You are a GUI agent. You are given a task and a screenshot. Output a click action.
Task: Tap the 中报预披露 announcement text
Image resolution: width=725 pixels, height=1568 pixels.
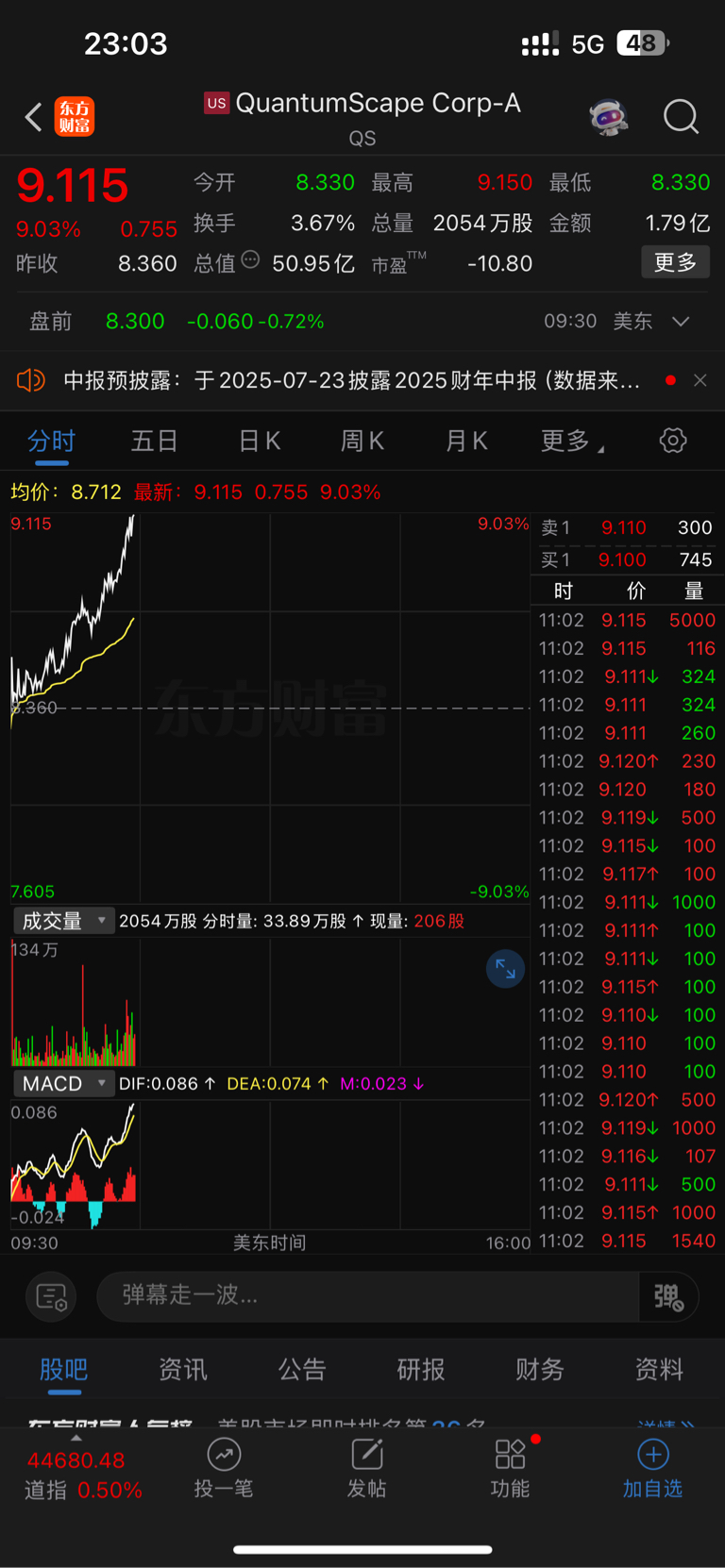(x=352, y=380)
